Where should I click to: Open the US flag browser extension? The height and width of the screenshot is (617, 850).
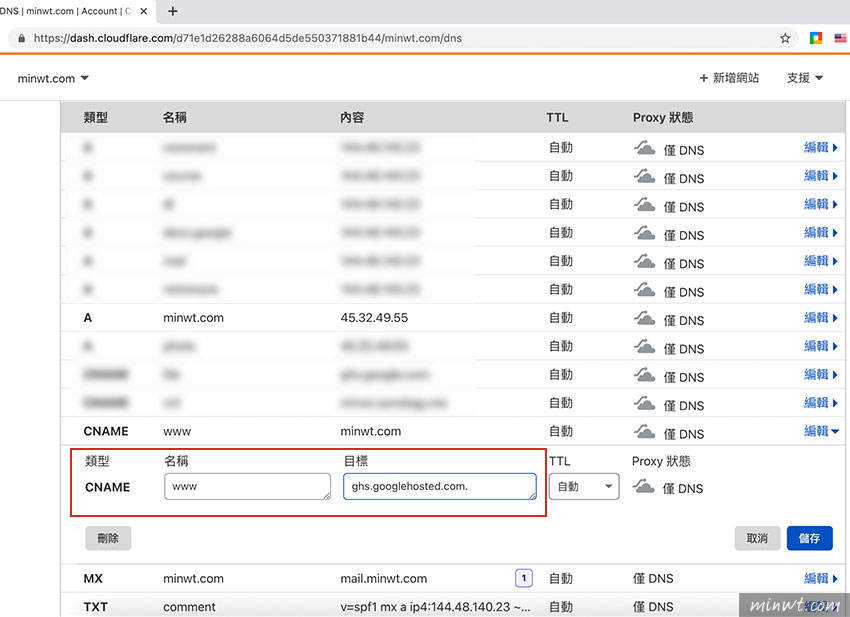coord(840,38)
